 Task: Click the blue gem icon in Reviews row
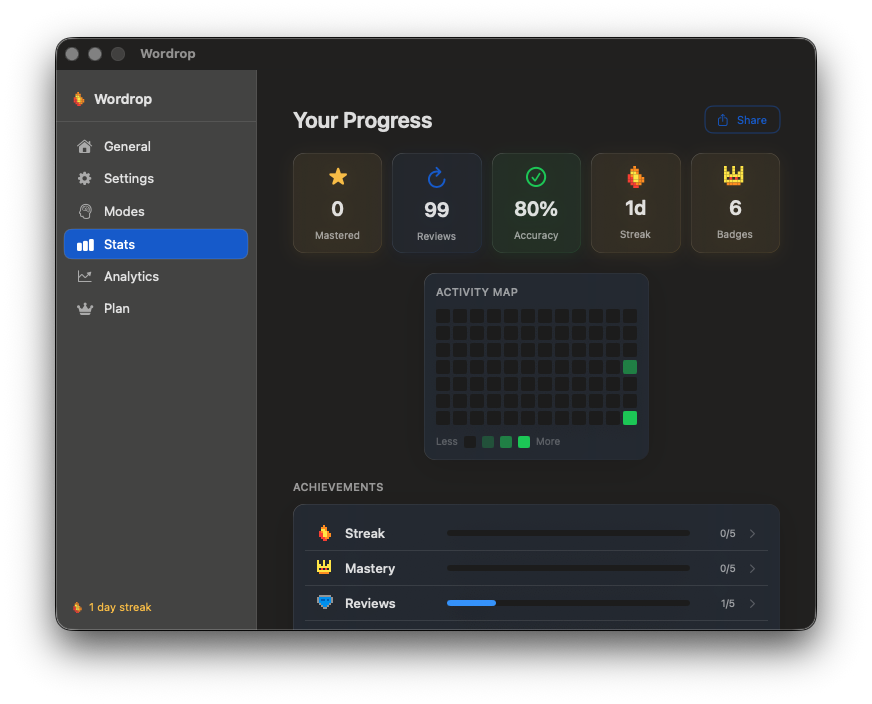coord(325,602)
